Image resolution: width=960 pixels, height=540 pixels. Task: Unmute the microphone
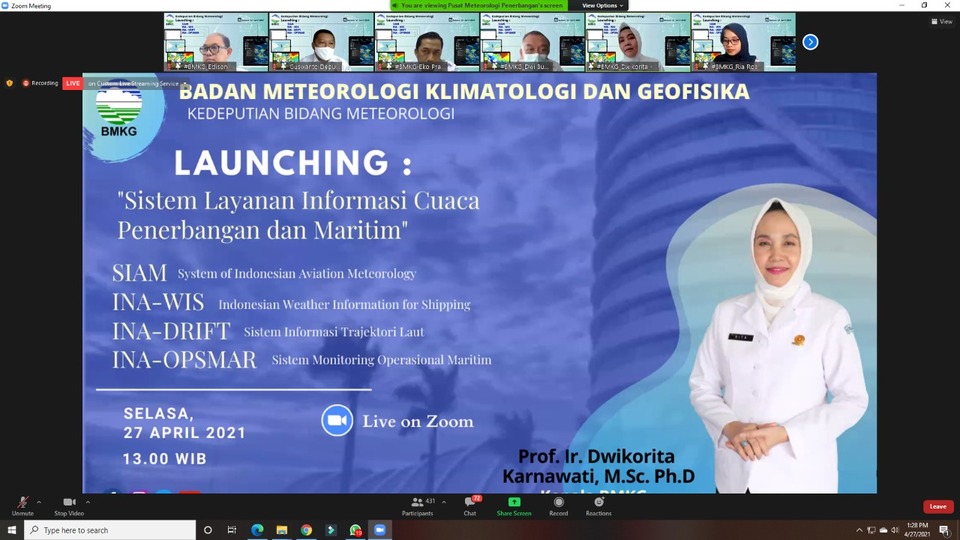tap(23, 506)
